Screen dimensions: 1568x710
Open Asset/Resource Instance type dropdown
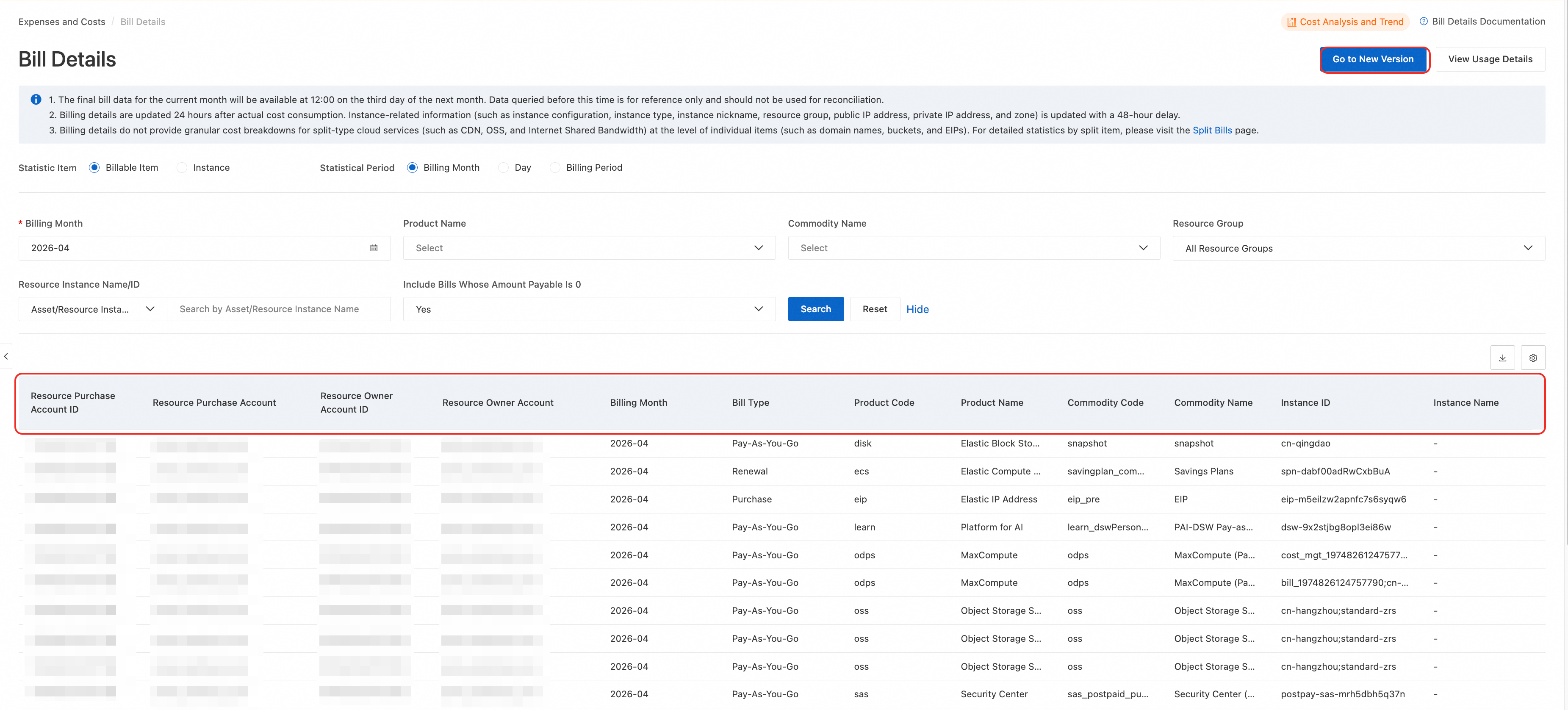92,309
